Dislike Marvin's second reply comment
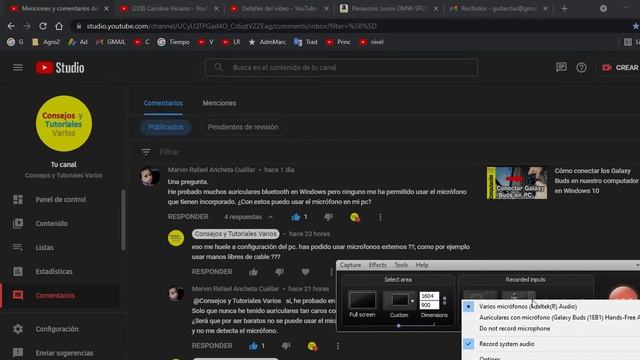This screenshot has height=360, width=640. point(286,346)
